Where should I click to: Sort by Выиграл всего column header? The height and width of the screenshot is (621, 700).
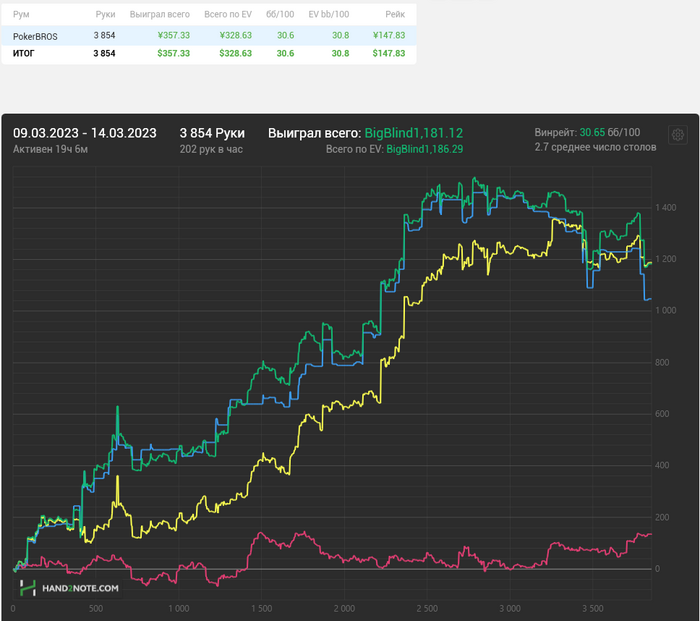(x=160, y=14)
